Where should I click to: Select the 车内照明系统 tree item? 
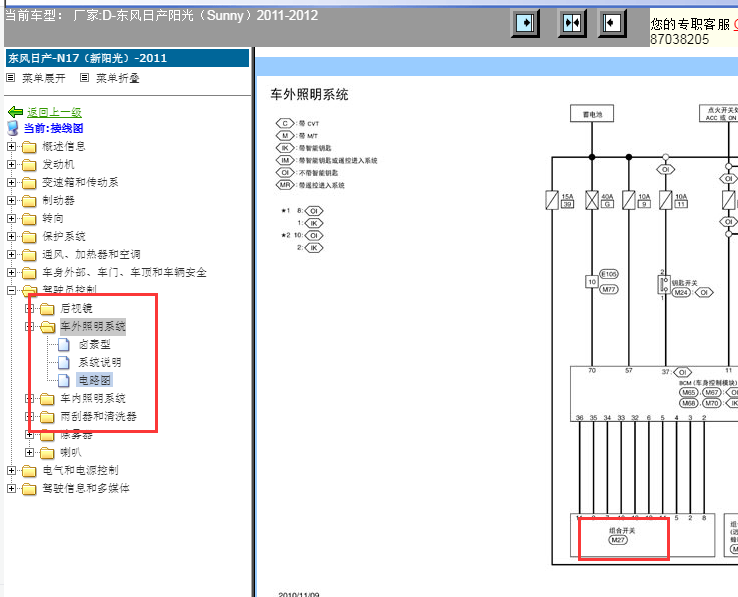point(93,398)
